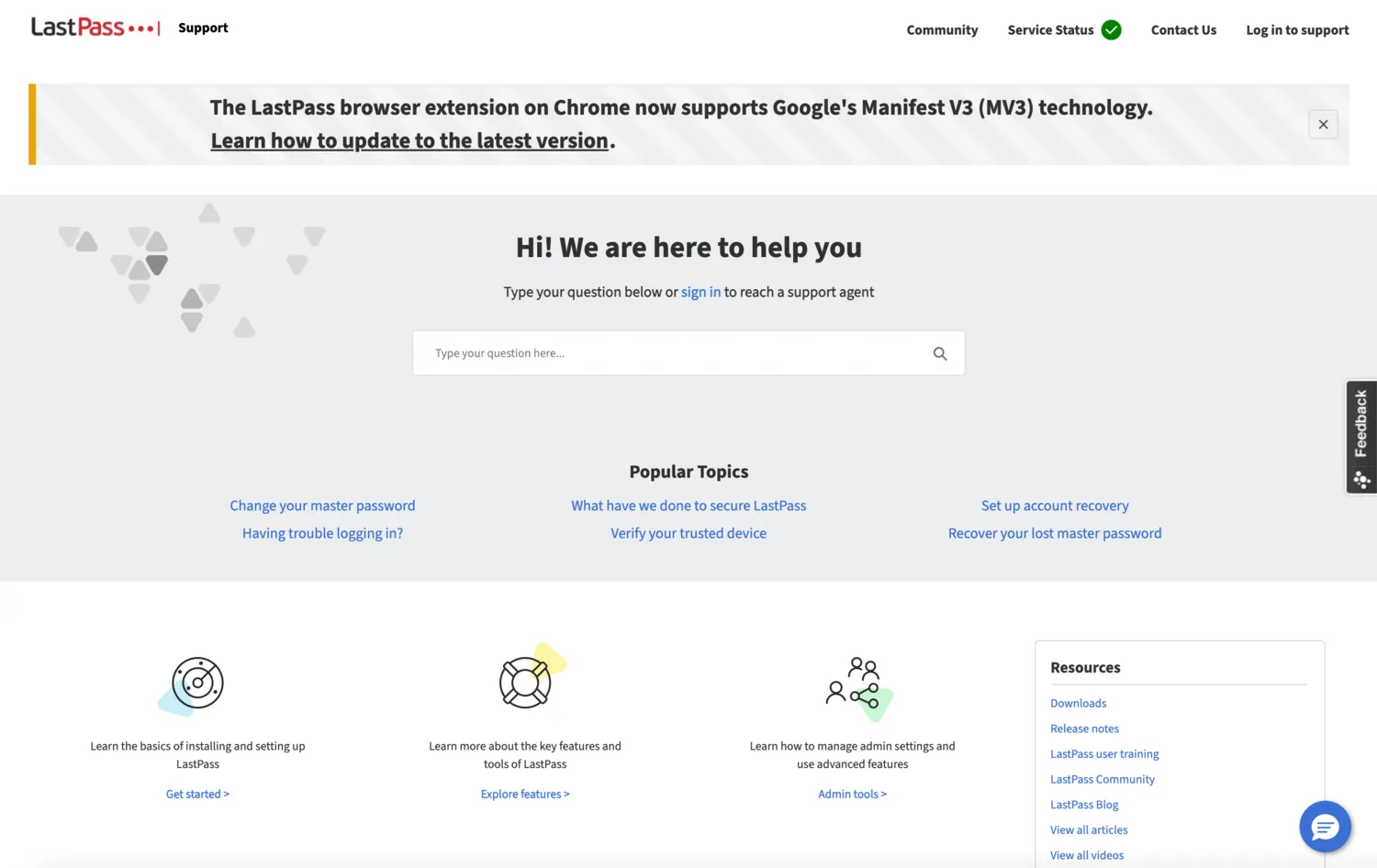Open Verify your trusted device topic
The height and width of the screenshot is (868, 1377).
[688, 533]
